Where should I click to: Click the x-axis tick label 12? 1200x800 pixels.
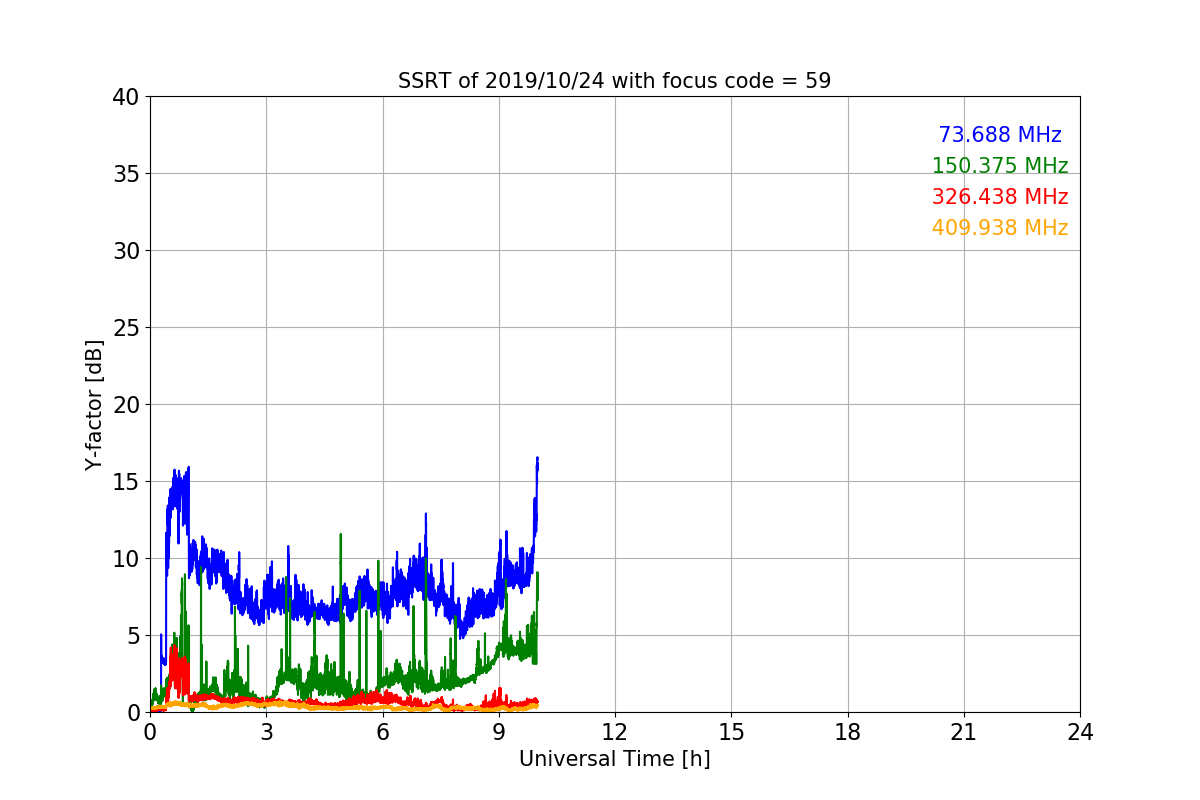click(615, 732)
